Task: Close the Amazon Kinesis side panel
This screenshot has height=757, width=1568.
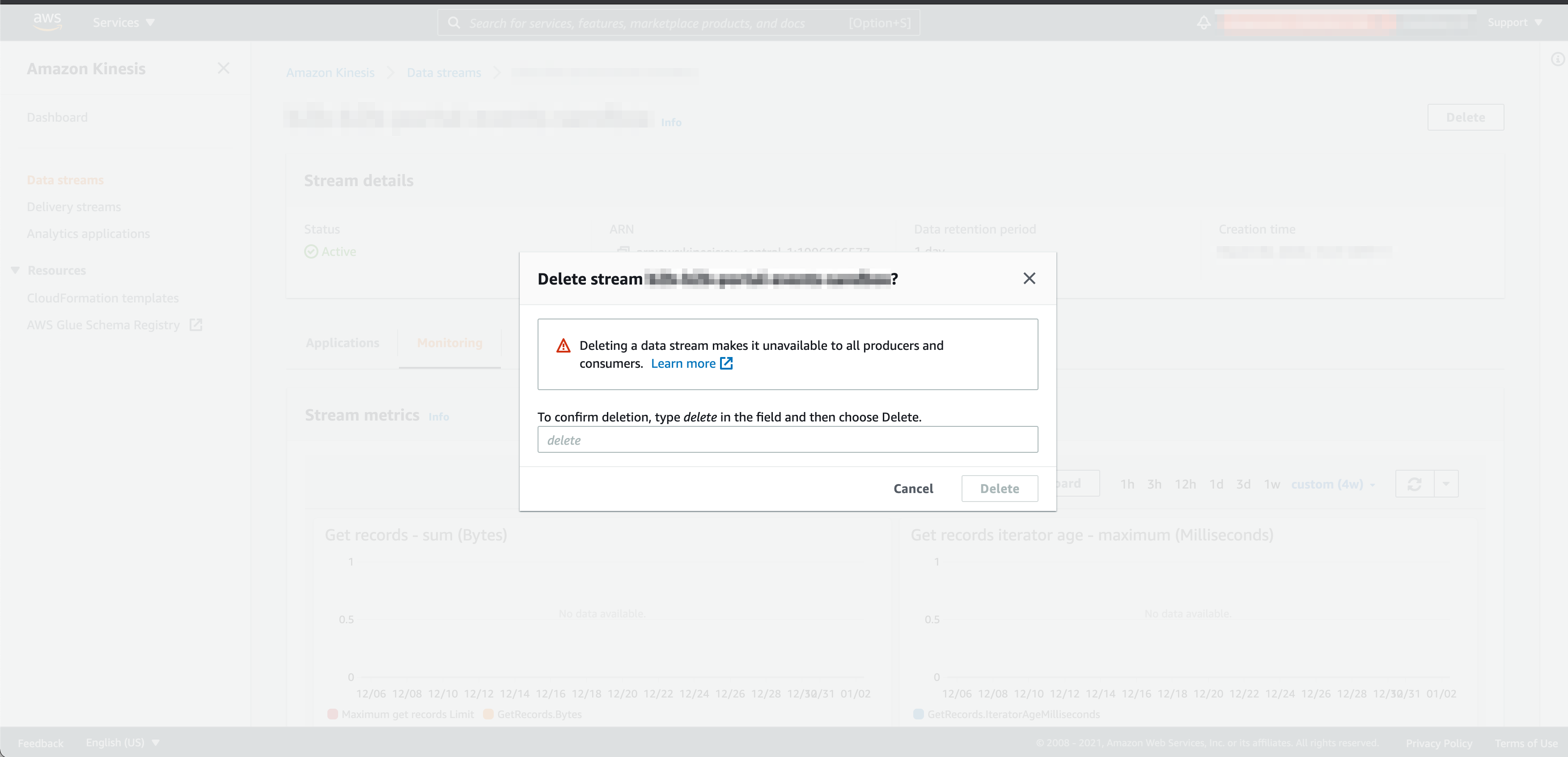Action: 223,68
